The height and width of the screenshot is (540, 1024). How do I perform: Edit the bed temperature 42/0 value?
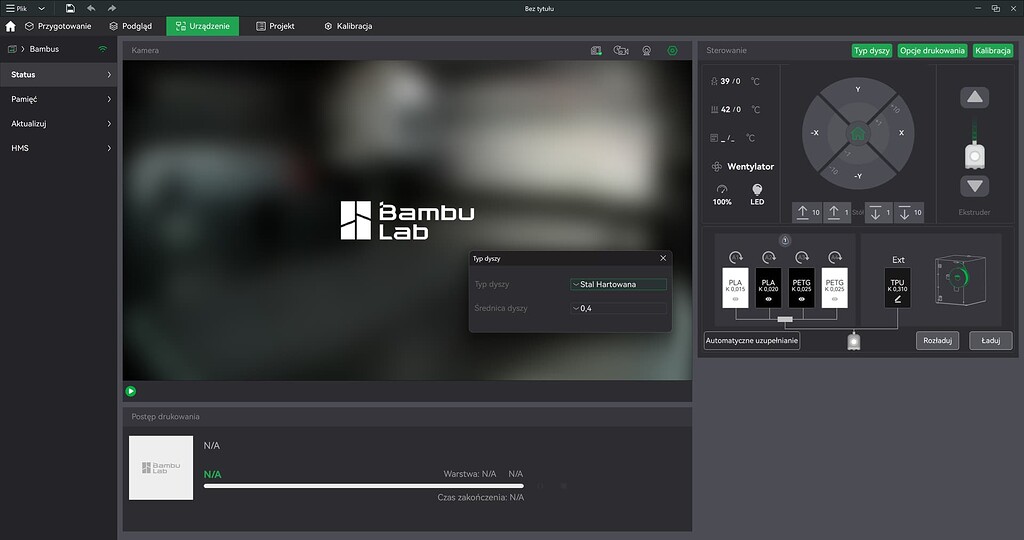click(730, 110)
